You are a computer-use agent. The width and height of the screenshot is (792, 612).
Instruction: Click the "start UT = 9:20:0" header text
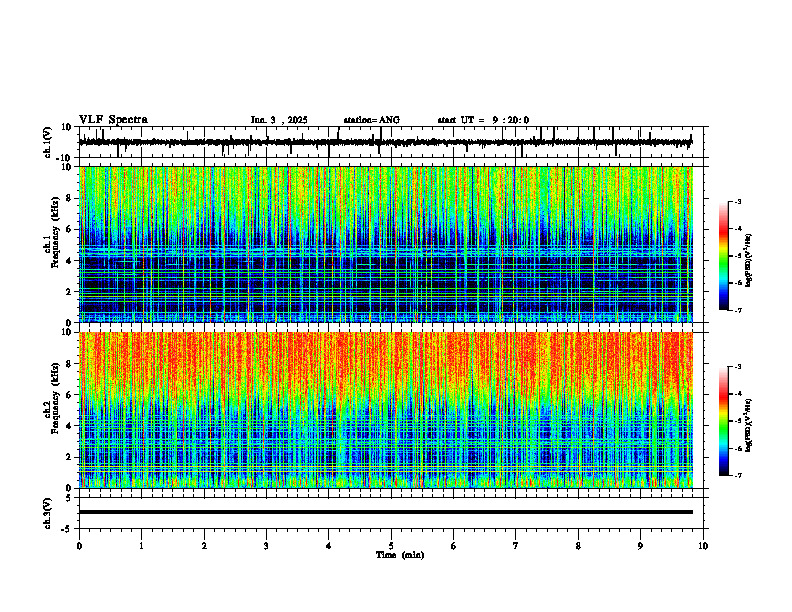[483, 120]
